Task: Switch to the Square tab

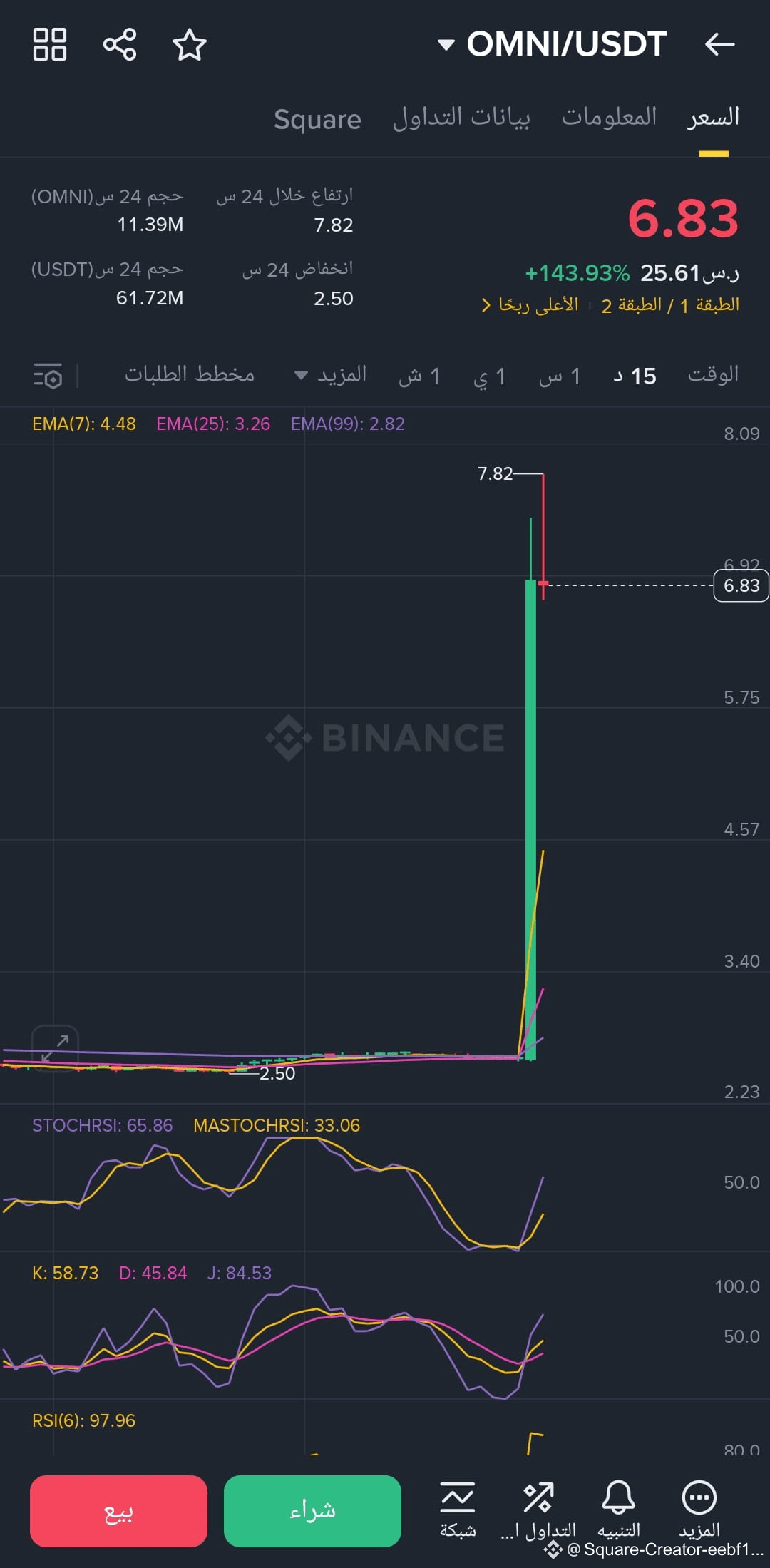Action: [x=317, y=119]
